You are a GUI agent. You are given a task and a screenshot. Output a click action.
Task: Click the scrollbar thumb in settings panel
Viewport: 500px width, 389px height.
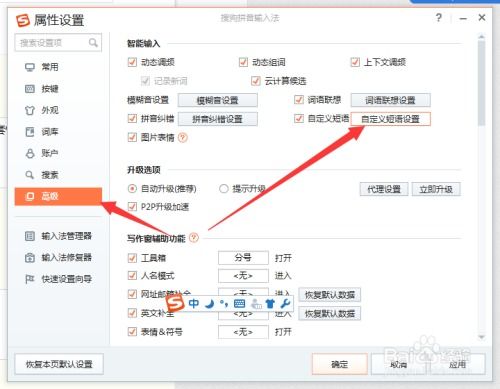(481, 83)
